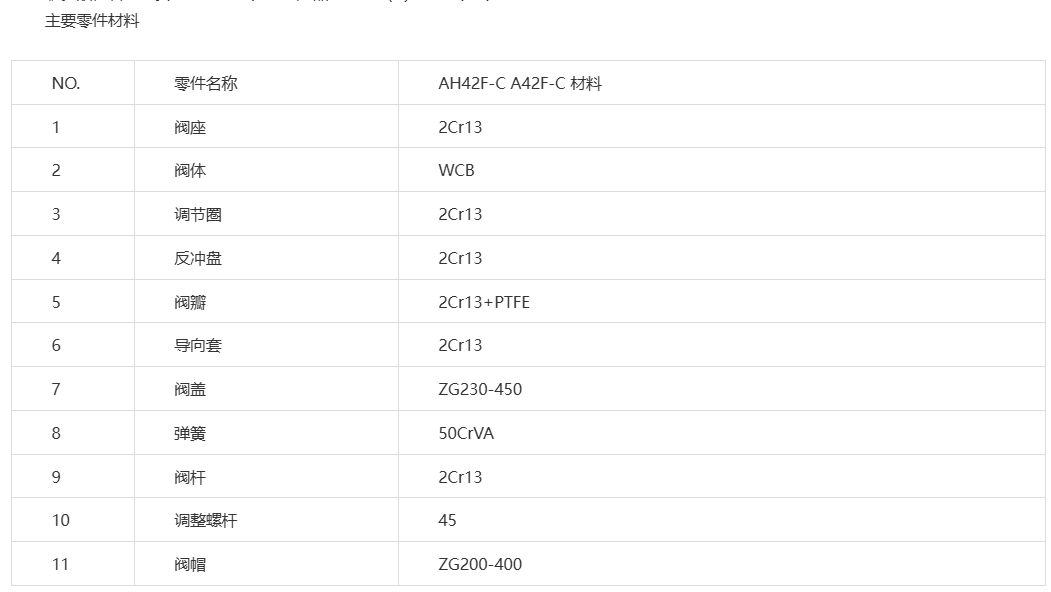The width and height of the screenshot is (1051, 592).
Task: Select the 阀瓣 part name cell
Action: (266, 302)
